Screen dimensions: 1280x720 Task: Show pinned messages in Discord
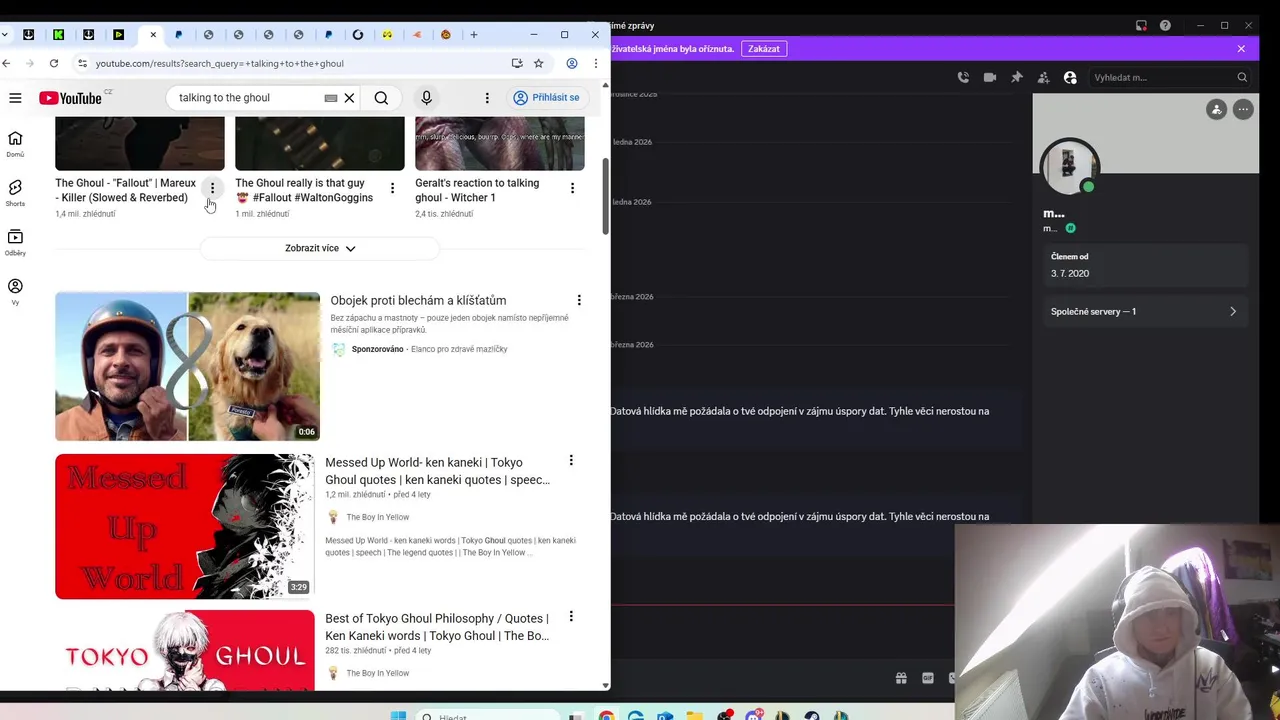pos(1017,77)
